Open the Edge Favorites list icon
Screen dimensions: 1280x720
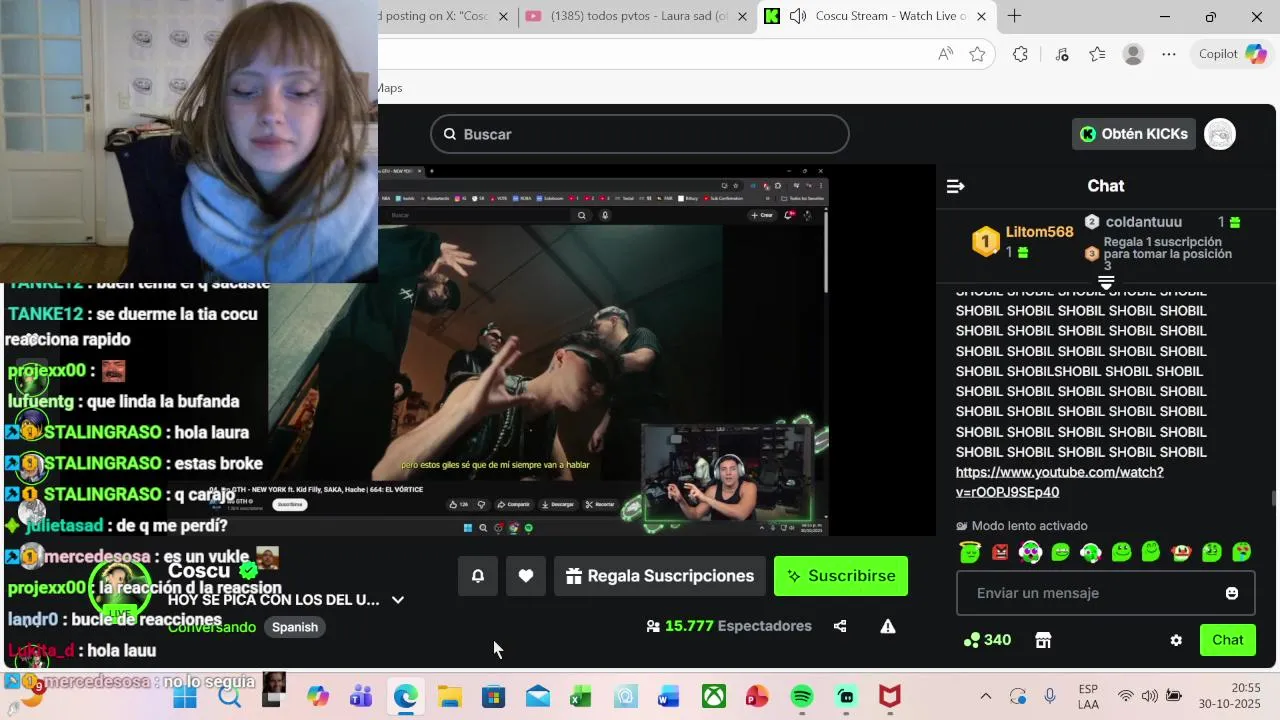point(1097,54)
